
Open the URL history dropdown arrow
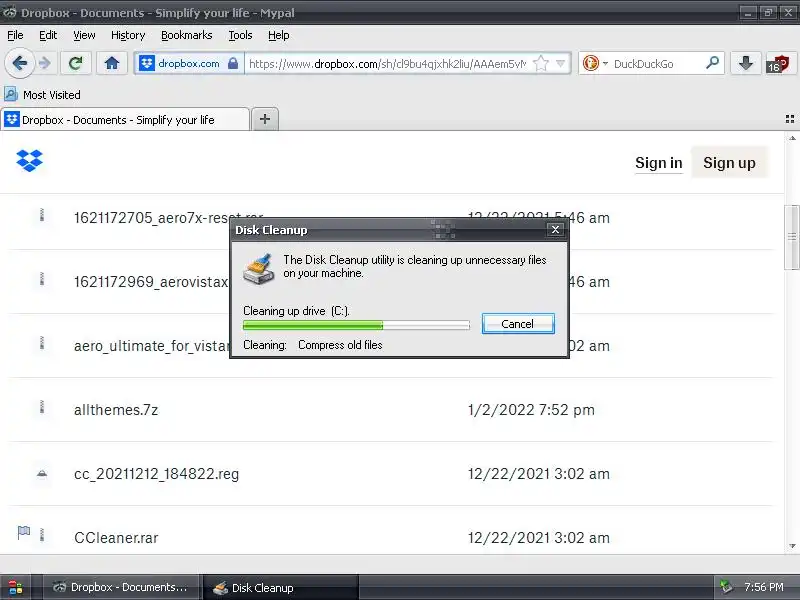click(x=561, y=63)
